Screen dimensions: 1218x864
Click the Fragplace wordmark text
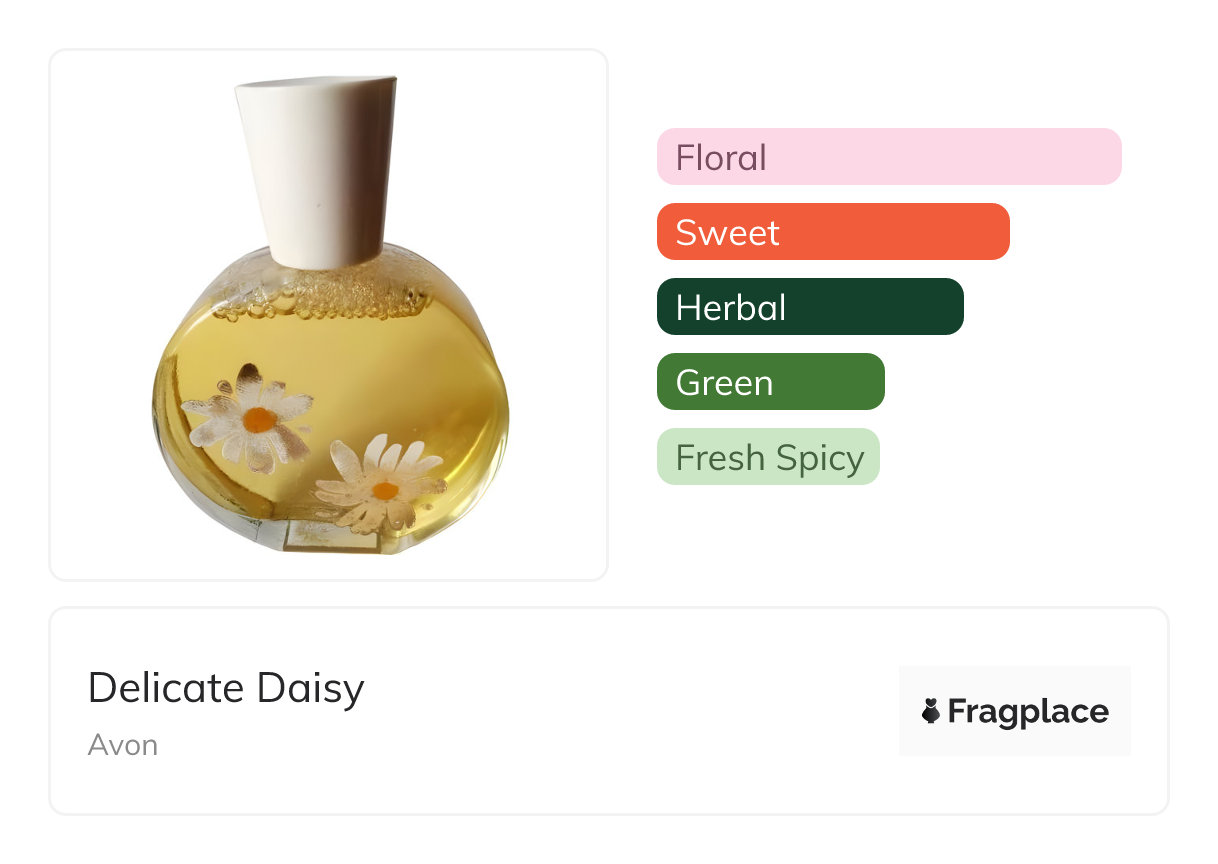click(x=1027, y=711)
